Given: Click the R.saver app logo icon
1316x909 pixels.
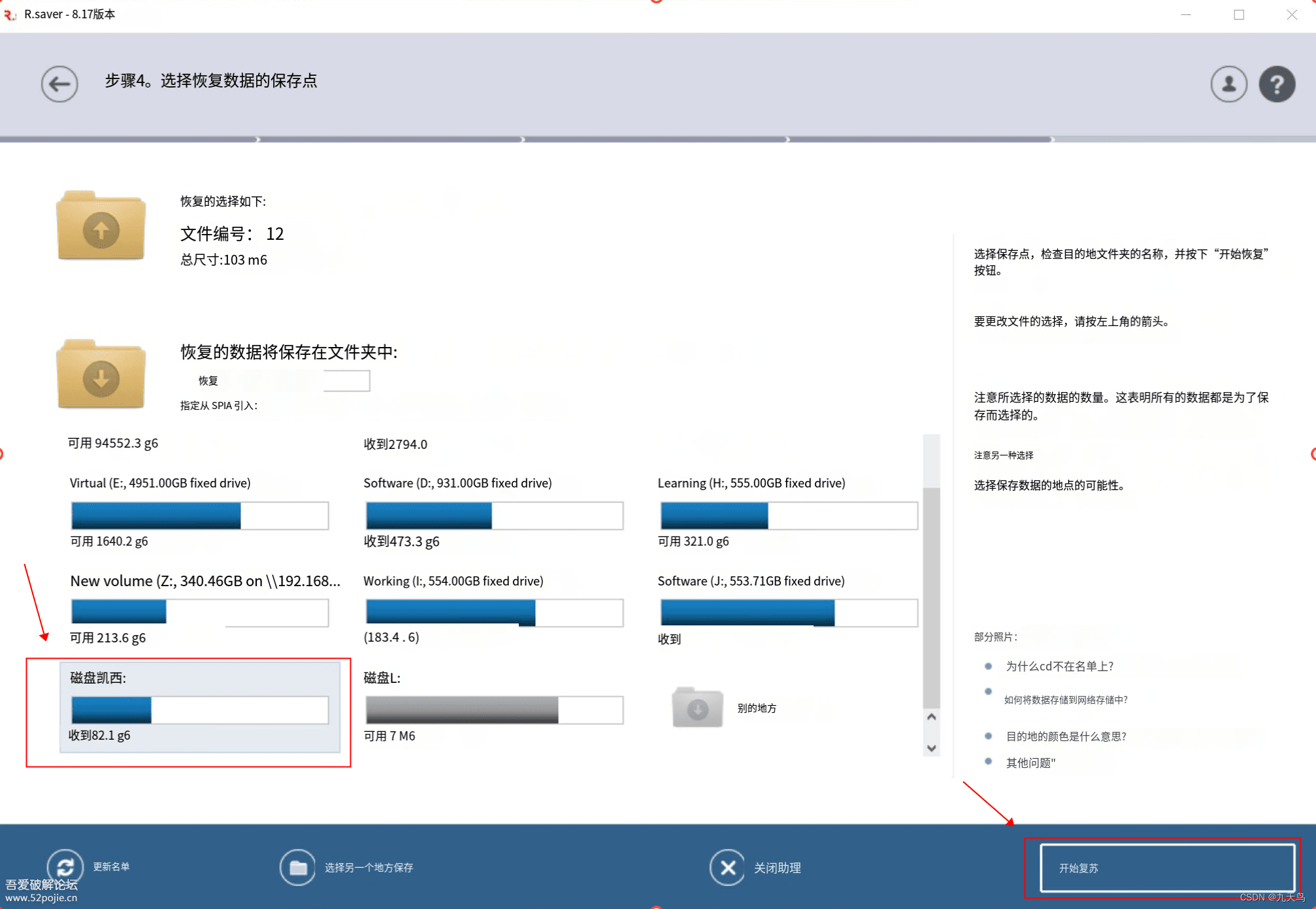Looking at the screenshot, I should (x=10, y=14).
